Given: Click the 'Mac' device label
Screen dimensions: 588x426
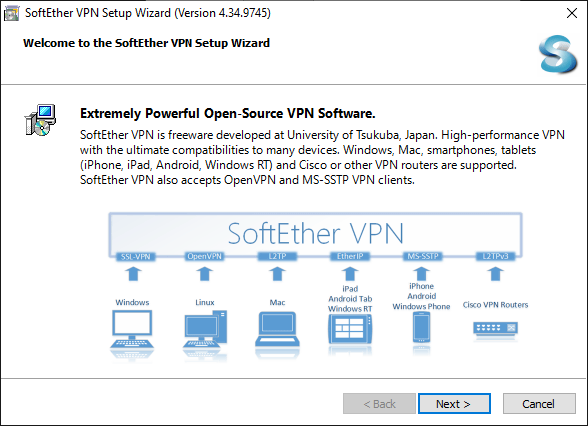Looking at the screenshot, I should 277,302.
